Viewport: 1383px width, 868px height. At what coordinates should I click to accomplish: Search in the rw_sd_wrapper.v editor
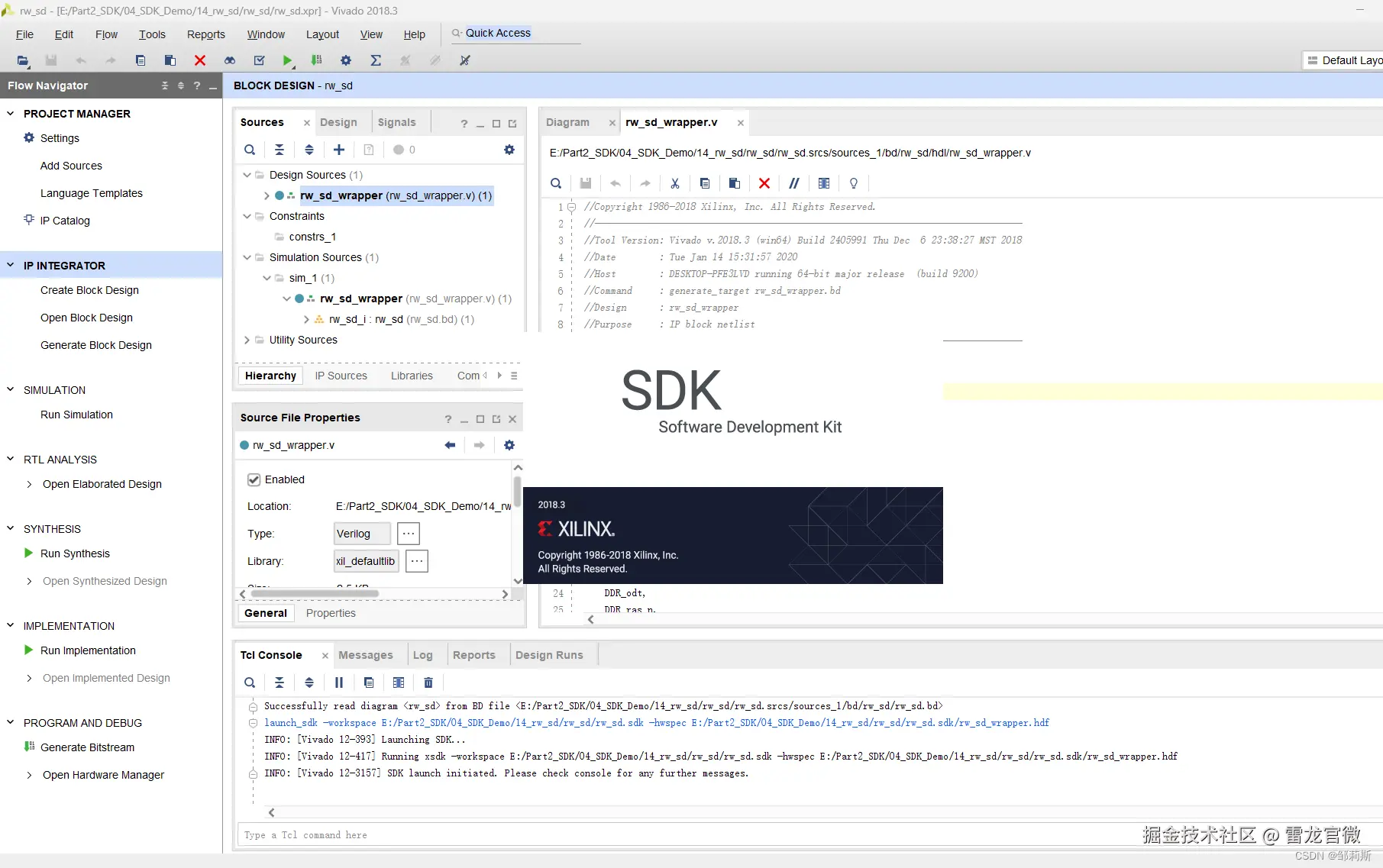[x=556, y=183]
